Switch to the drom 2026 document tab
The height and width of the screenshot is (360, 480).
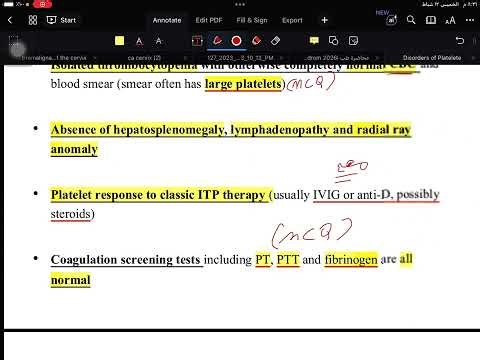336,58
